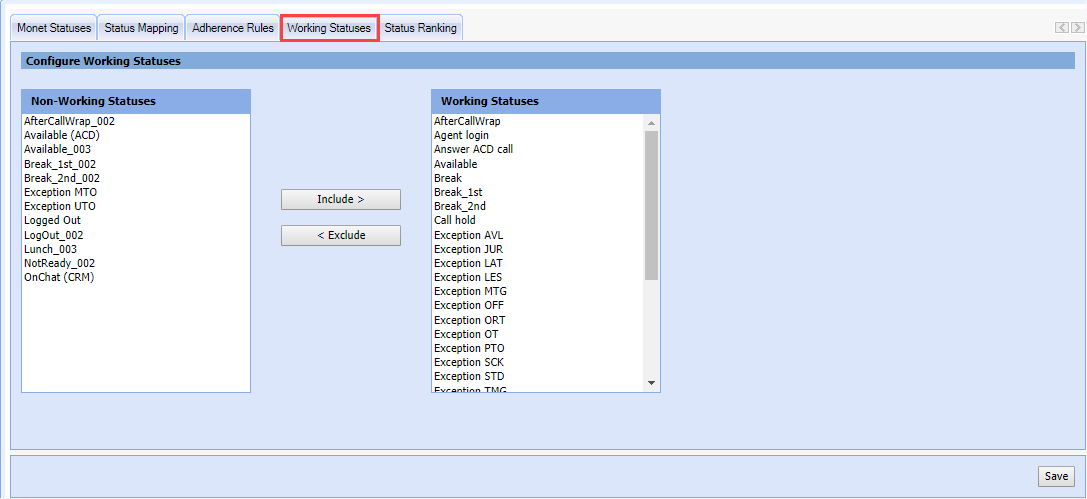Click scroll down arrow in Working Statuses list
The image size is (1087, 499).
652,383
